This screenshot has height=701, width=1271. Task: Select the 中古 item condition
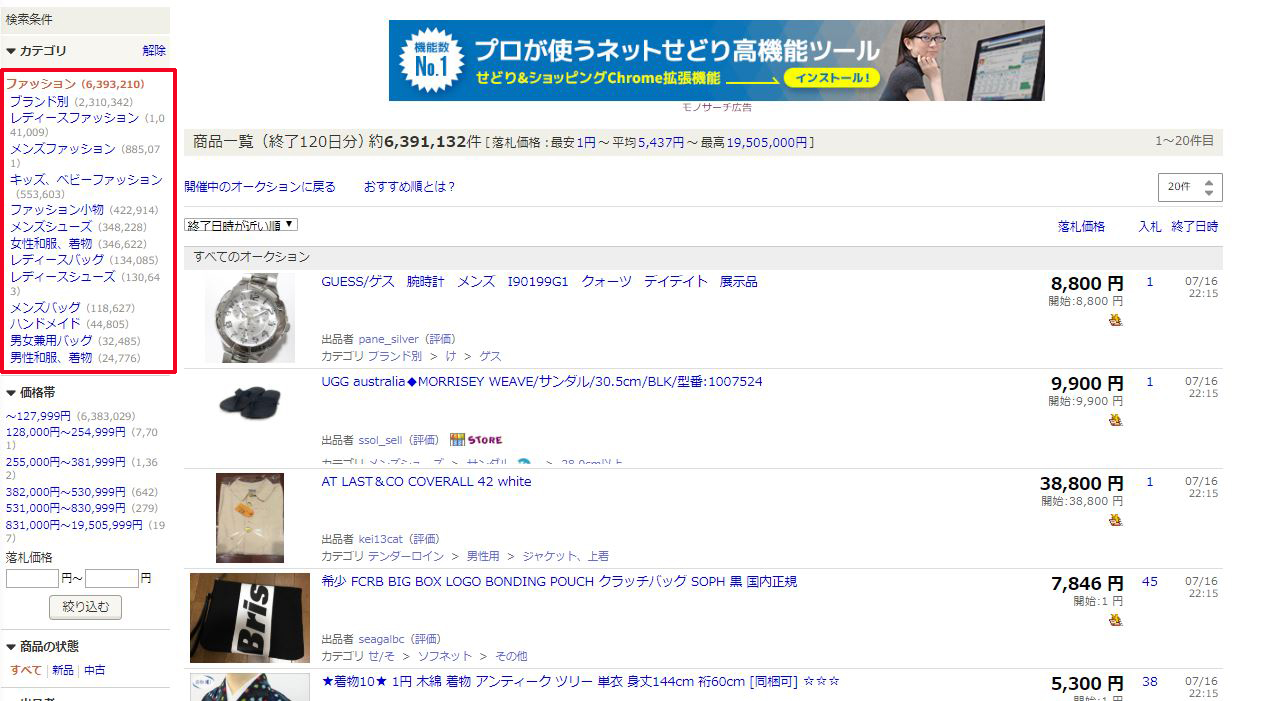pos(95,670)
